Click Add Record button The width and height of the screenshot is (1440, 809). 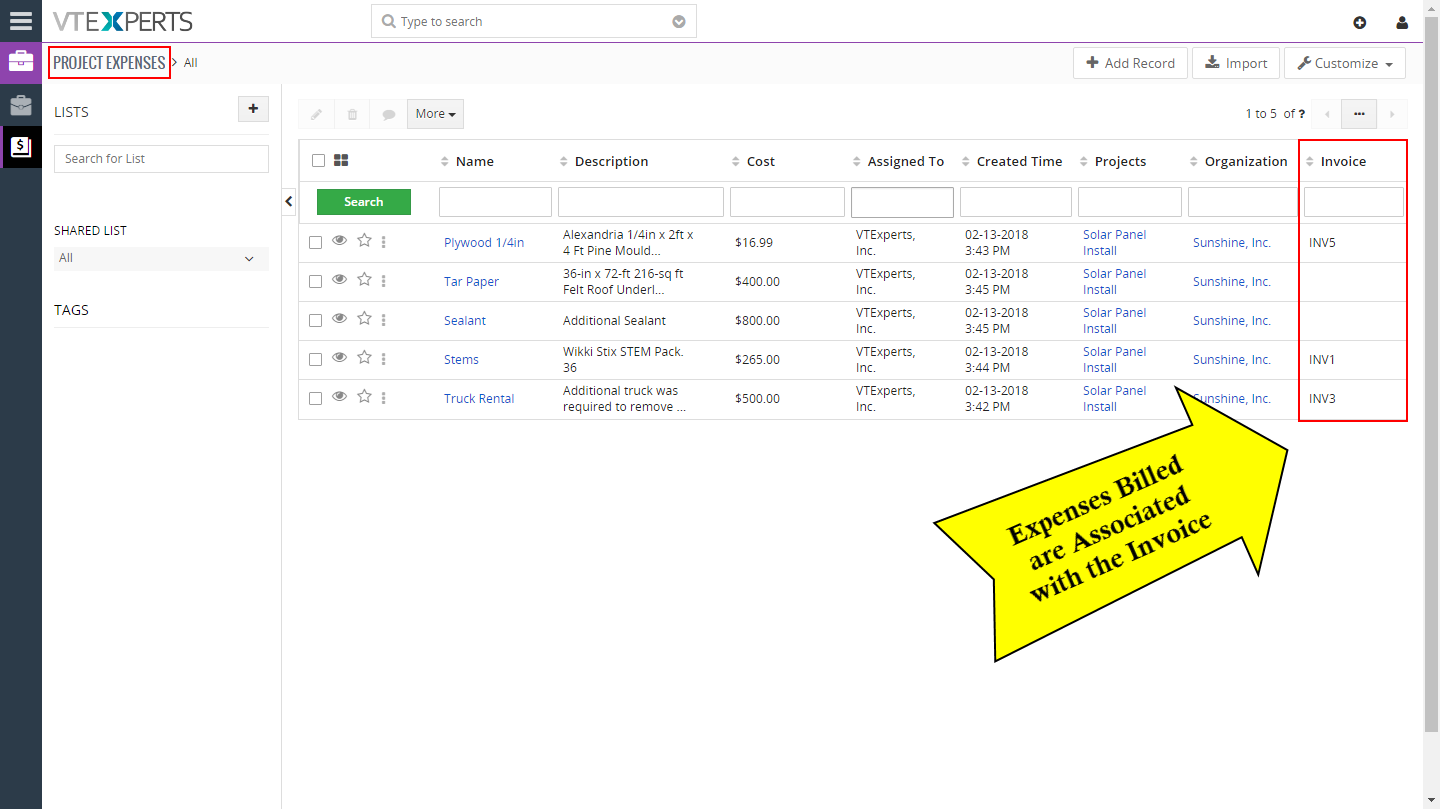(1131, 63)
